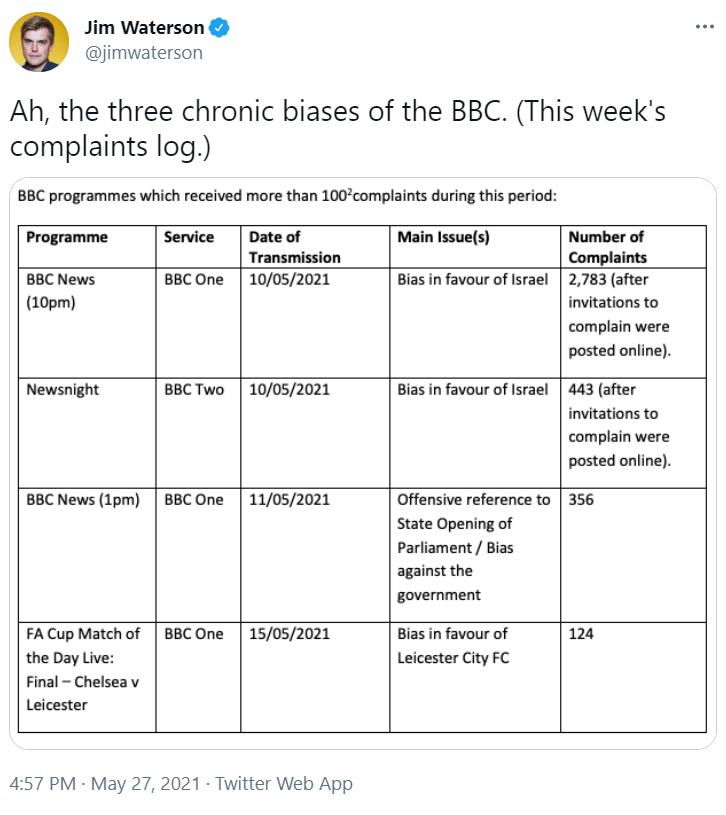Click the blue verified badge
Viewport: 726px width, 815px height.
pos(219,28)
